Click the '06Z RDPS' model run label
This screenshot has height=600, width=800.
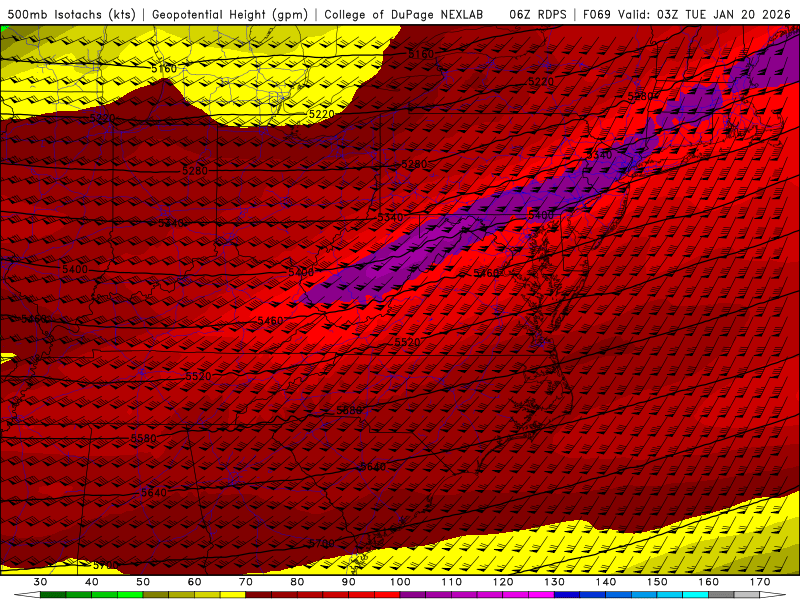coord(538,14)
